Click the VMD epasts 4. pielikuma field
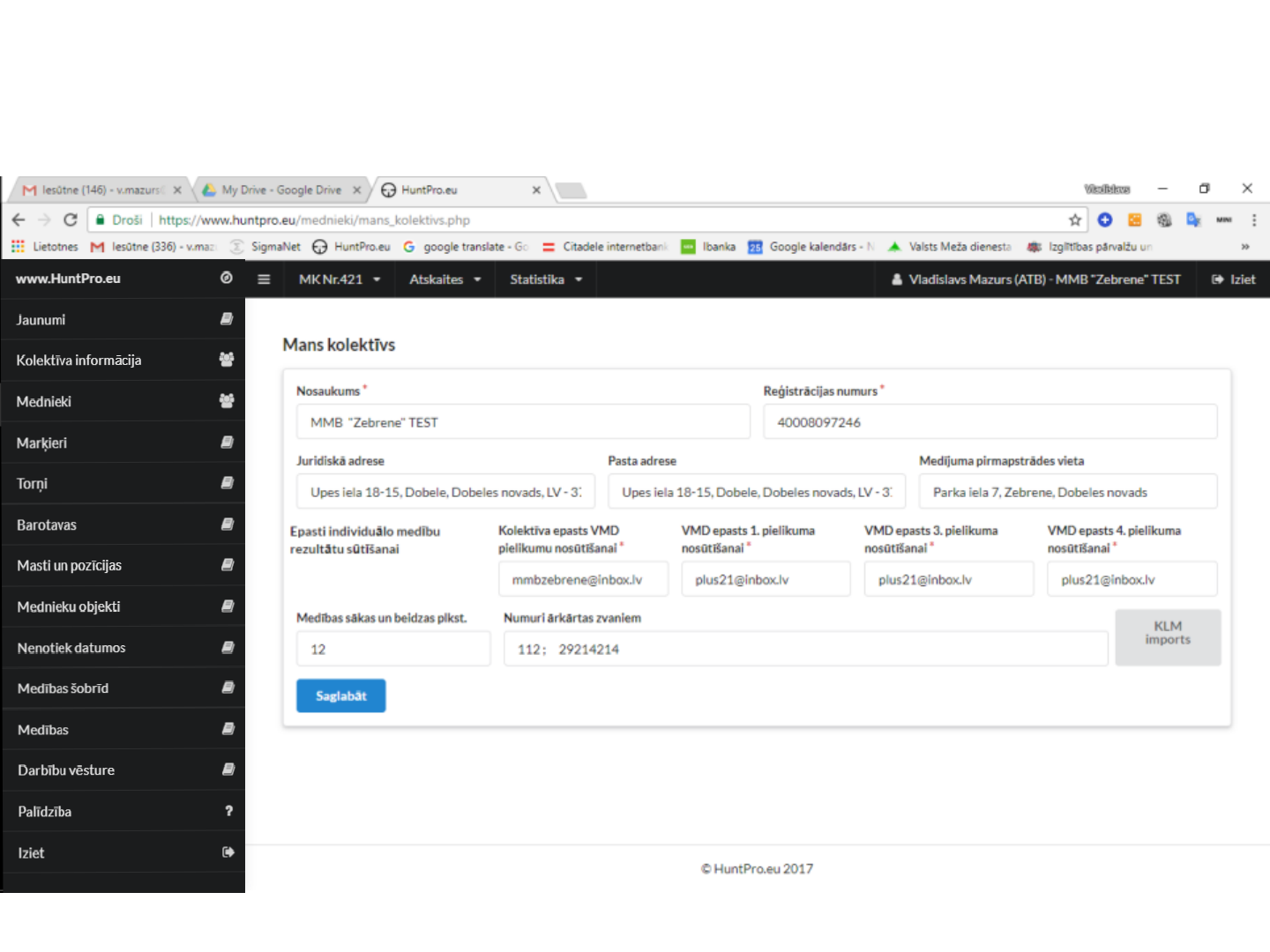The width and height of the screenshot is (1270, 952). (1132, 579)
